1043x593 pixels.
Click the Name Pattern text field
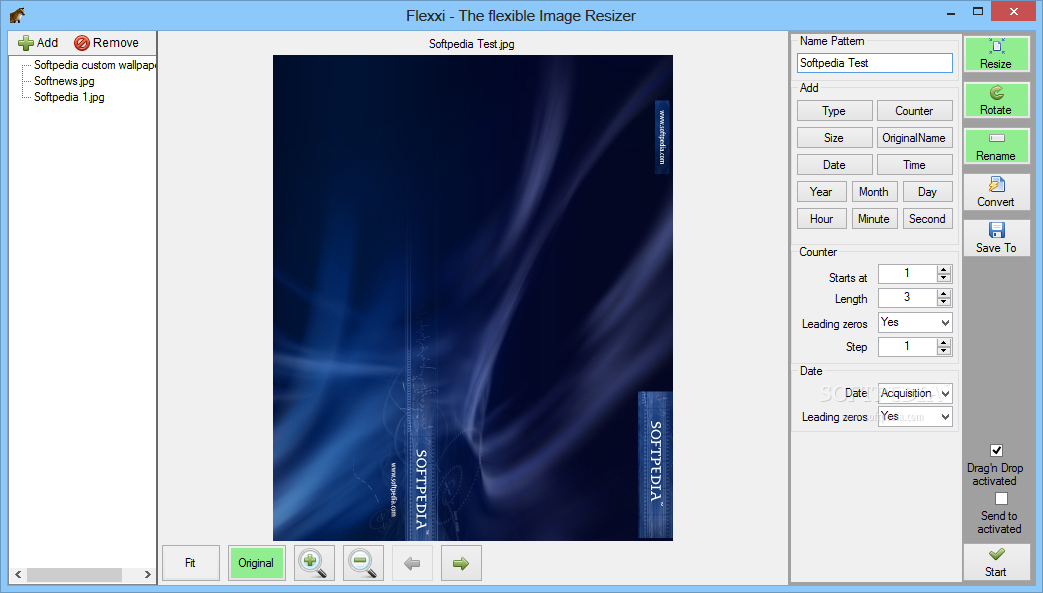tap(875, 63)
